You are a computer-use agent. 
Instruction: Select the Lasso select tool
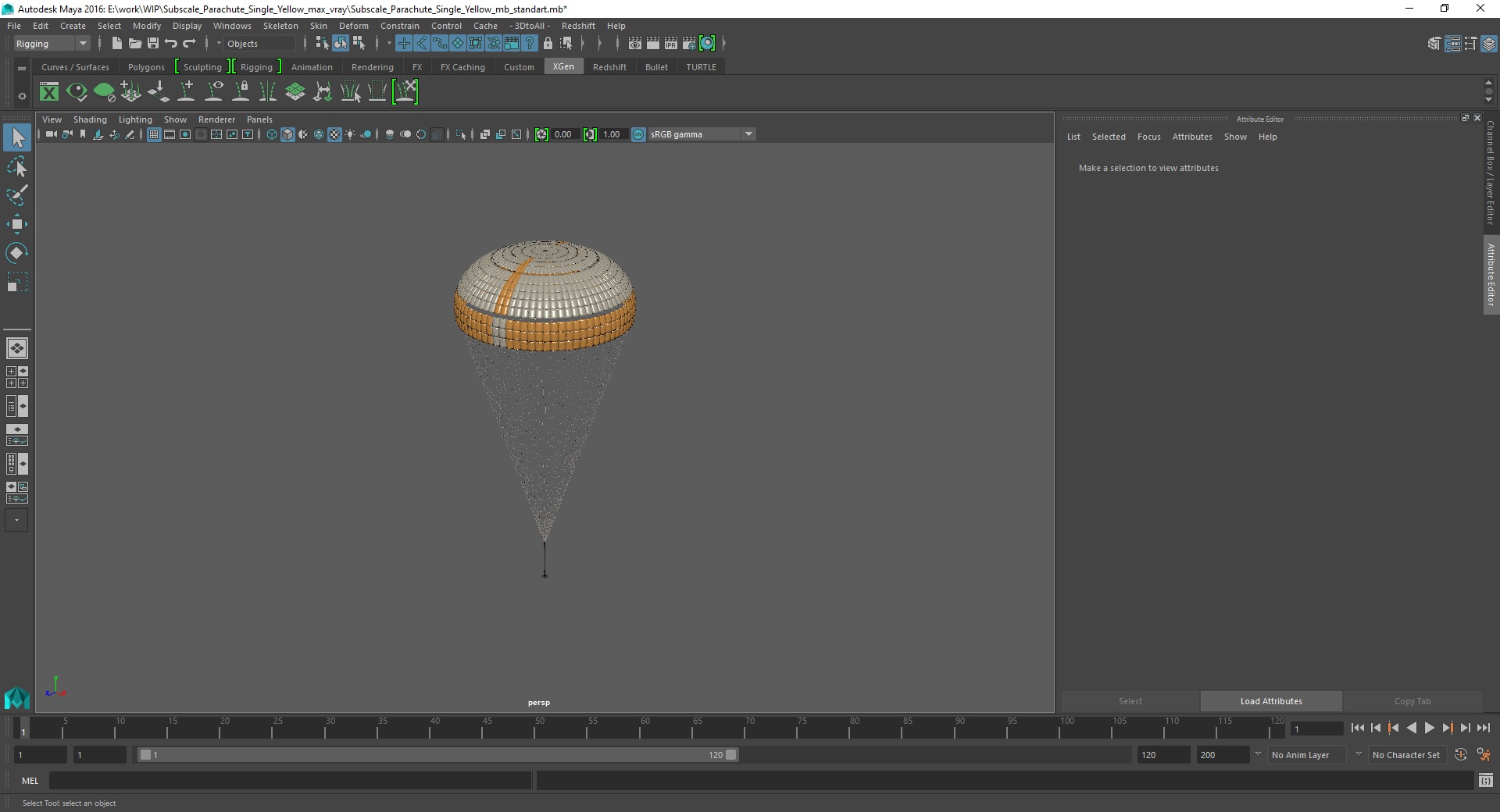tap(17, 167)
